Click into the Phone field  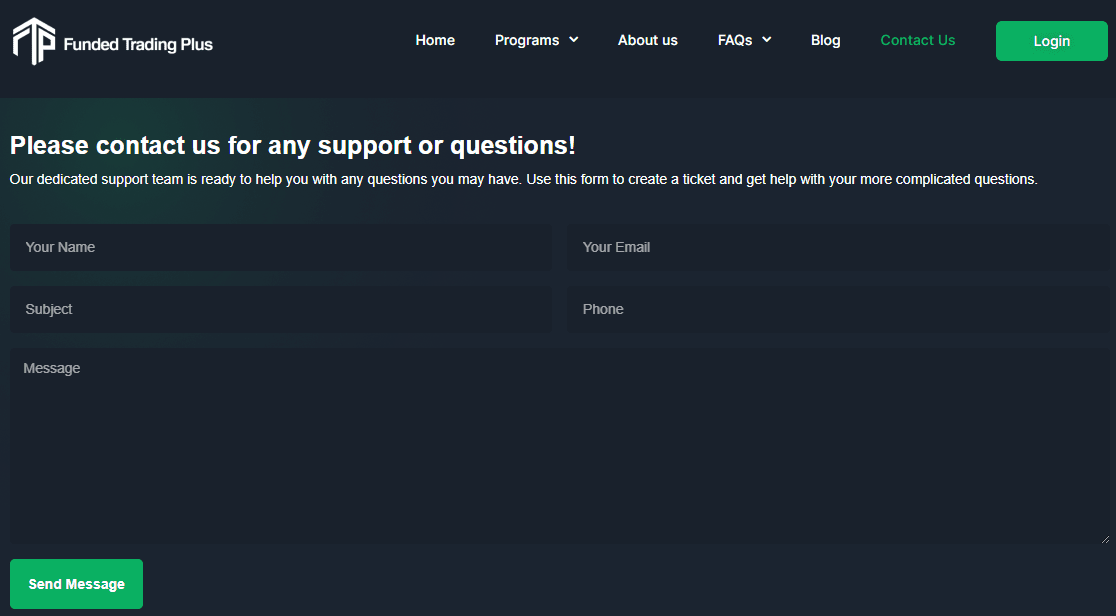[x=838, y=309]
